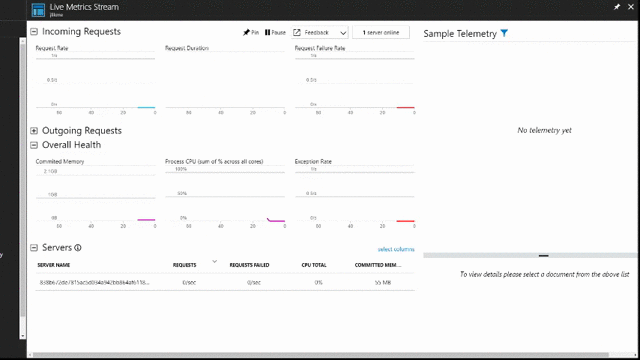
Task: Open the Sample Telemetry filter
Action: pyautogui.click(x=504, y=33)
